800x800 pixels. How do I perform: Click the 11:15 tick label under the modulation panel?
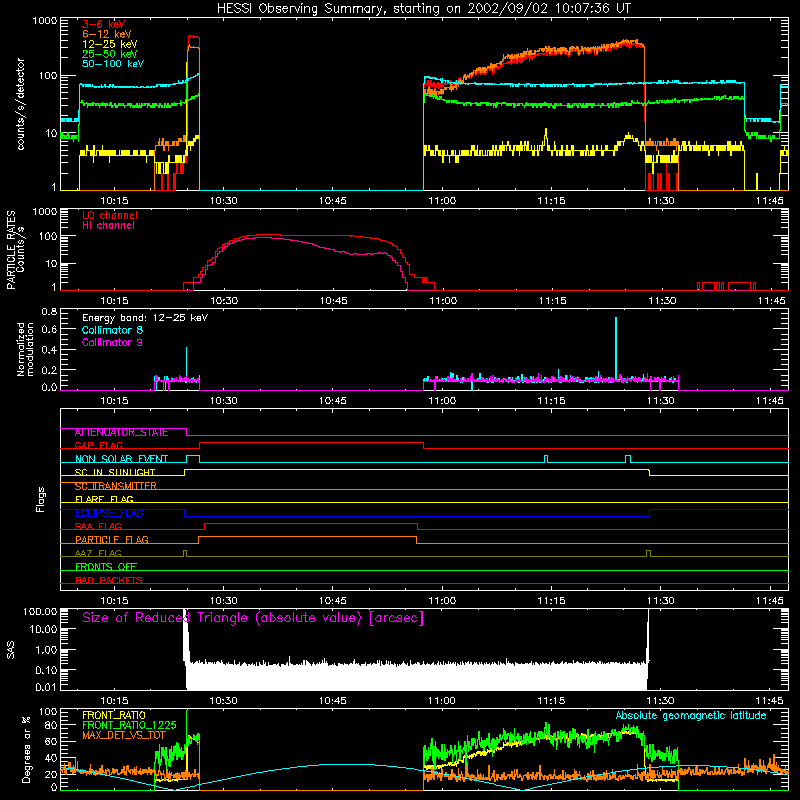[x=551, y=401]
